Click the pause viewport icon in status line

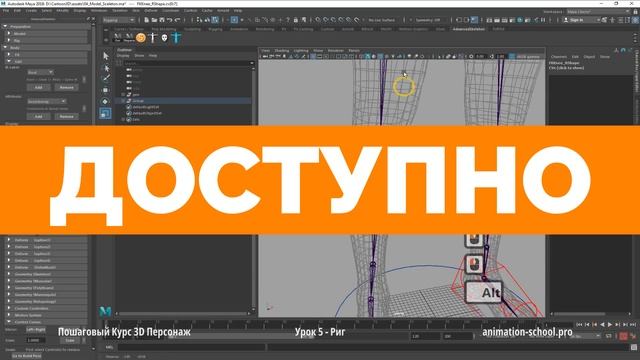pyautogui.click(x=543, y=20)
